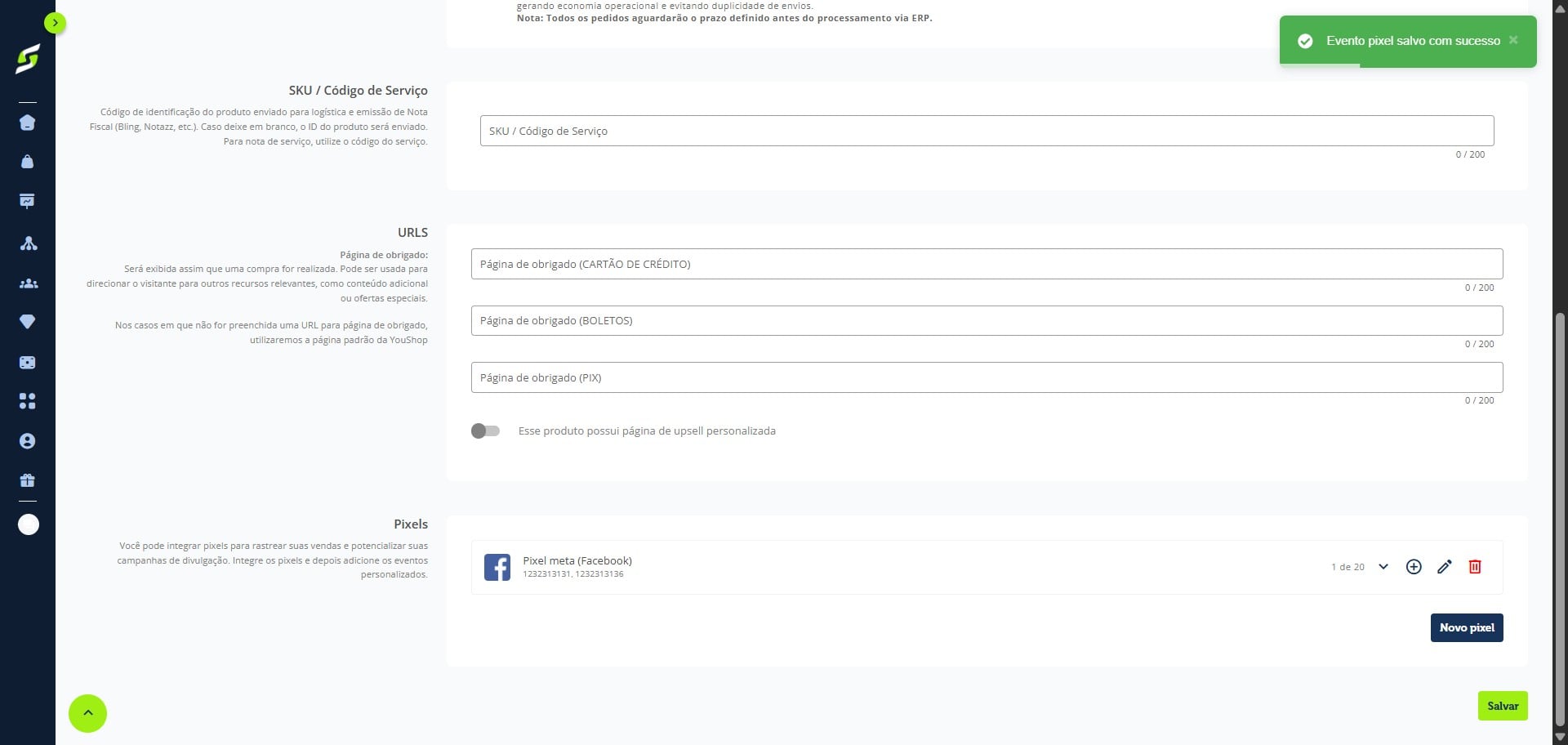The image size is (1568, 745).
Task: Open the gift box icon in the sidebar
Action: pyautogui.click(x=27, y=480)
